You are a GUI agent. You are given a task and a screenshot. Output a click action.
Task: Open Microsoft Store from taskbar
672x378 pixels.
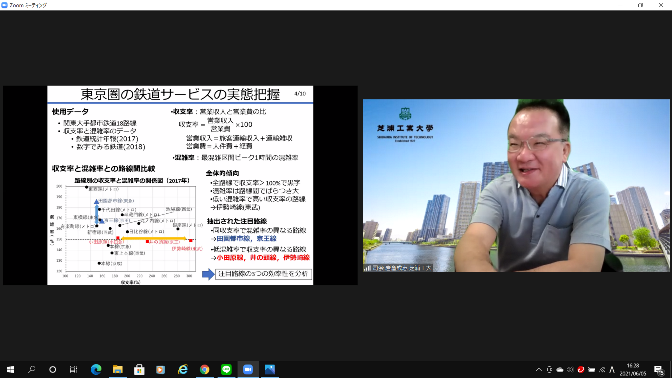139,369
